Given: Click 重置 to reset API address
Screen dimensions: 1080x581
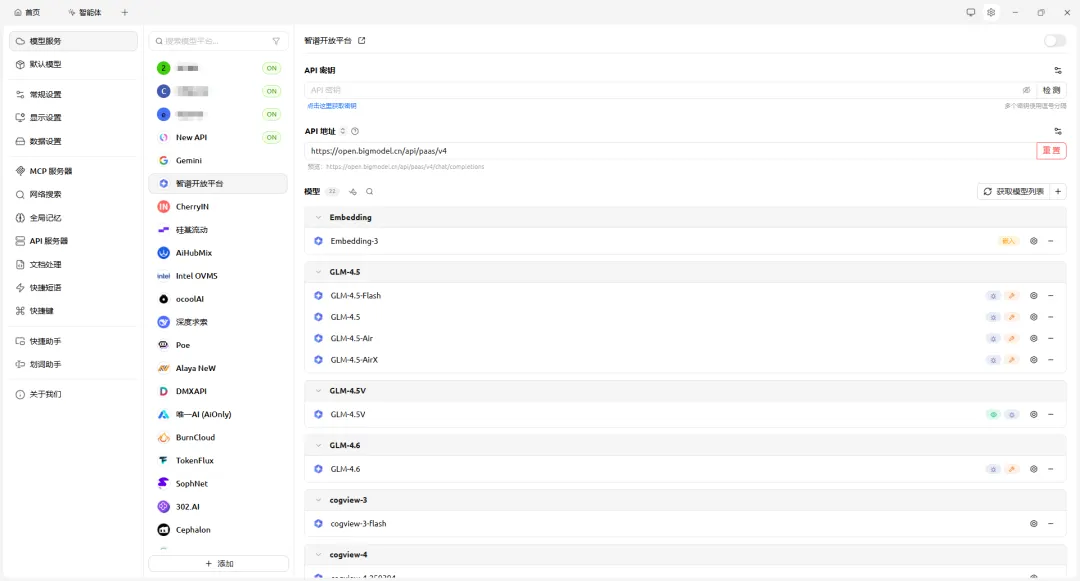Looking at the screenshot, I should click(1051, 151).
